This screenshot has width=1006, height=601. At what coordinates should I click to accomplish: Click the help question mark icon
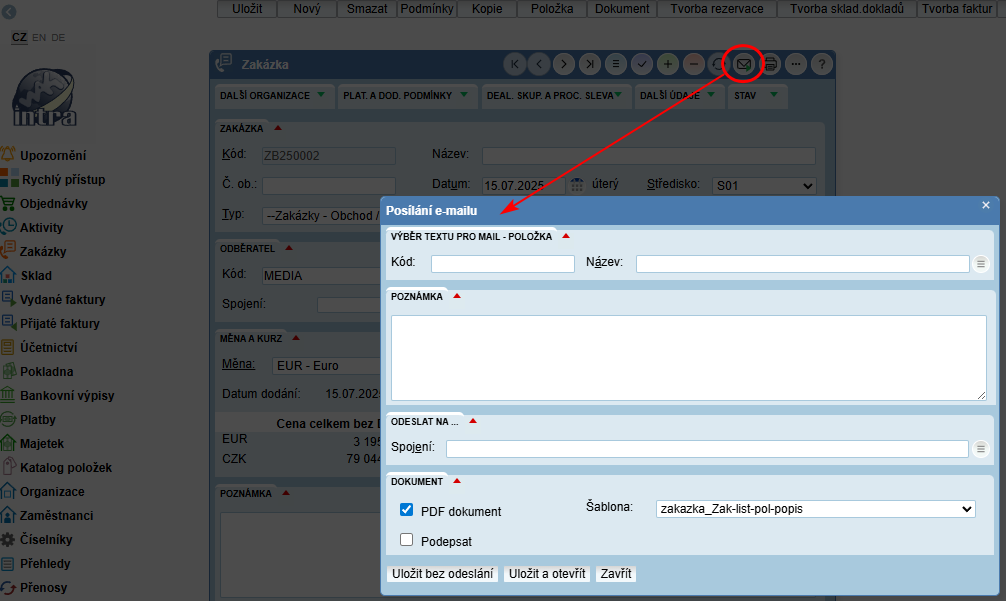pos(821,64)
